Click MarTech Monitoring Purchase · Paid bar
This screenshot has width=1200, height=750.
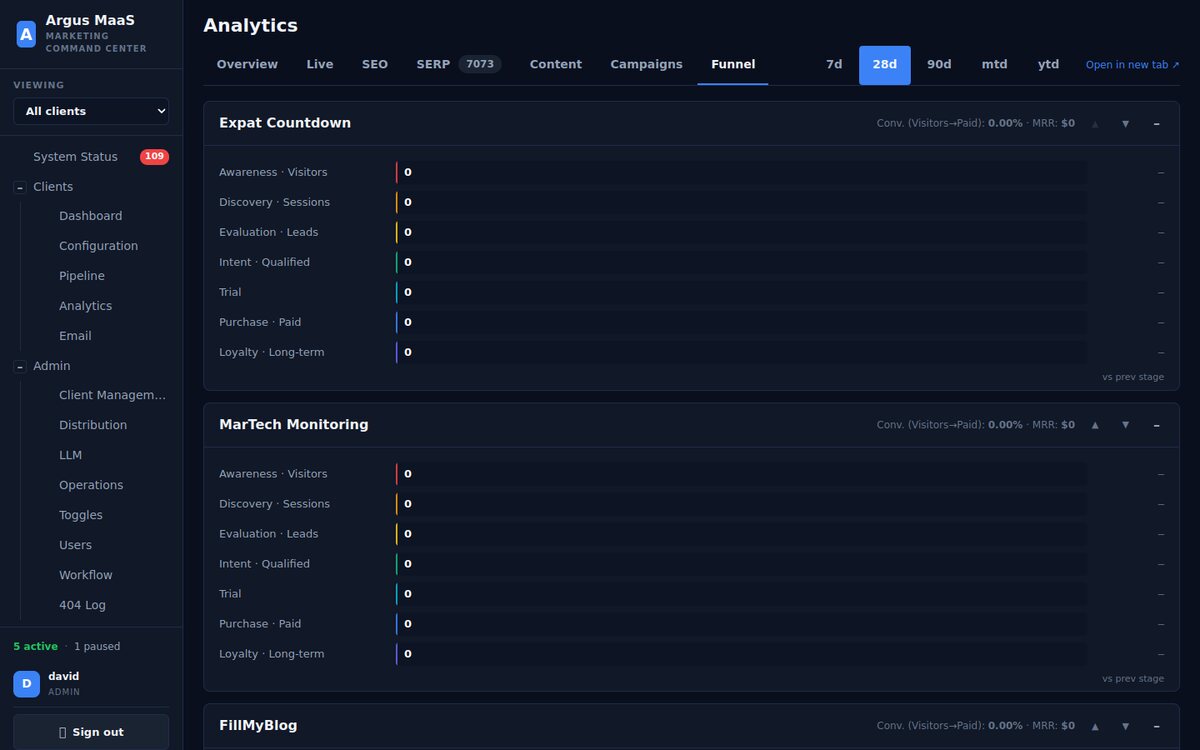741,624
